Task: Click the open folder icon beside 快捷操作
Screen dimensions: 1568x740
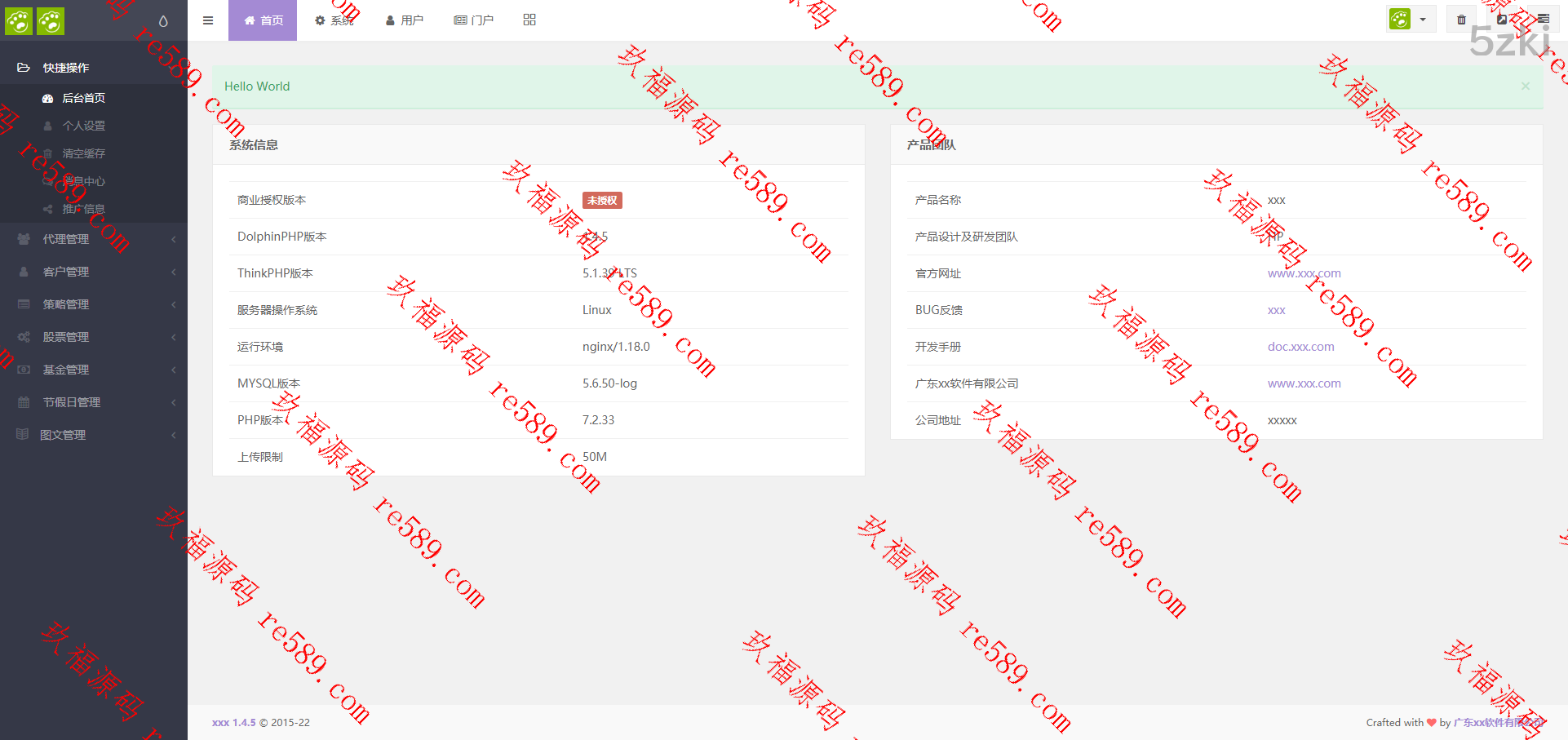Action: 24,68
